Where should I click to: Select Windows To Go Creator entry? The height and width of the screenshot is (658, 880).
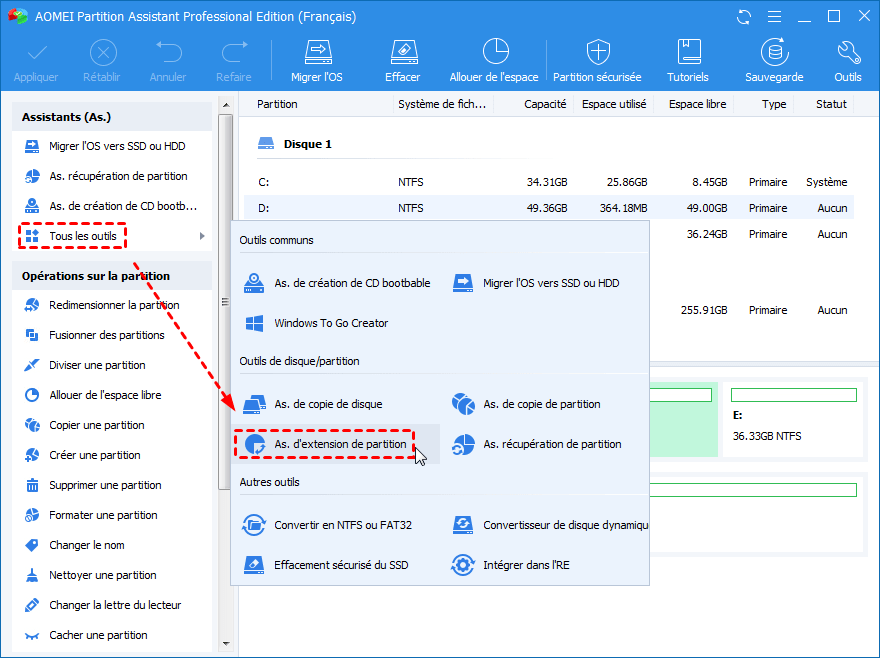click(331, 323)
